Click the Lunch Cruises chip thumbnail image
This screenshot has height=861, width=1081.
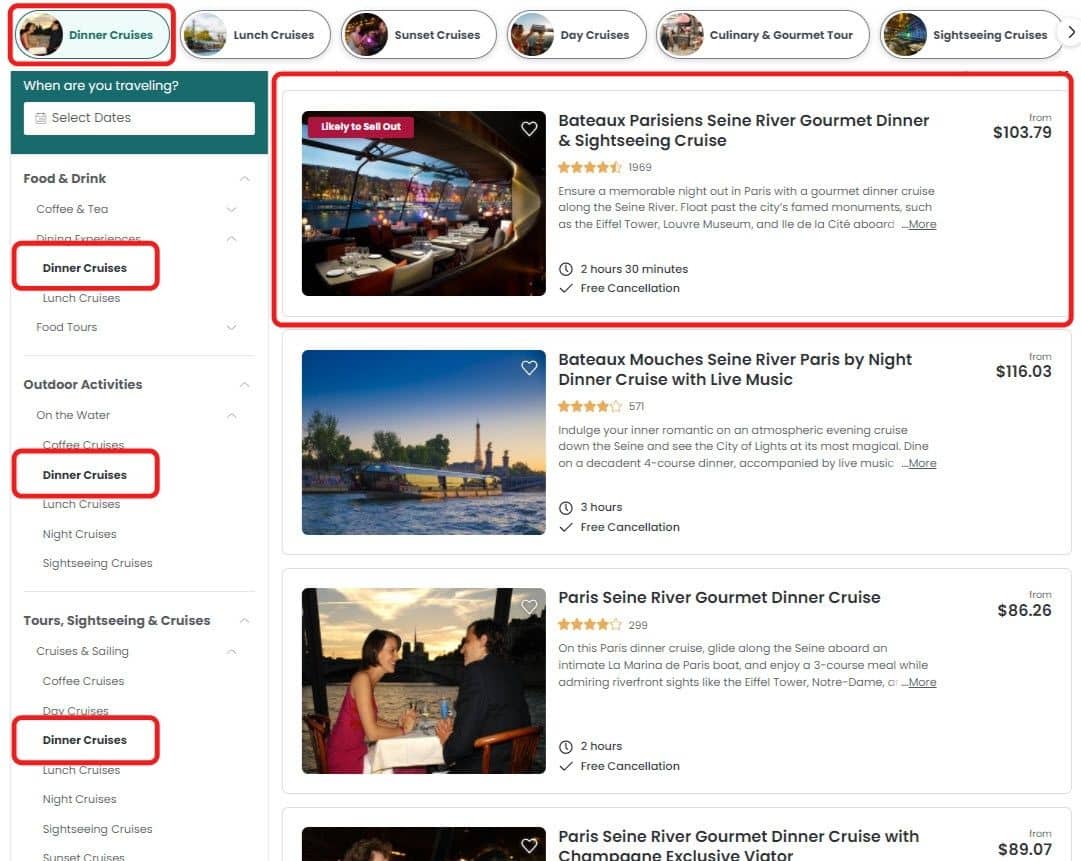coord(205,34)
